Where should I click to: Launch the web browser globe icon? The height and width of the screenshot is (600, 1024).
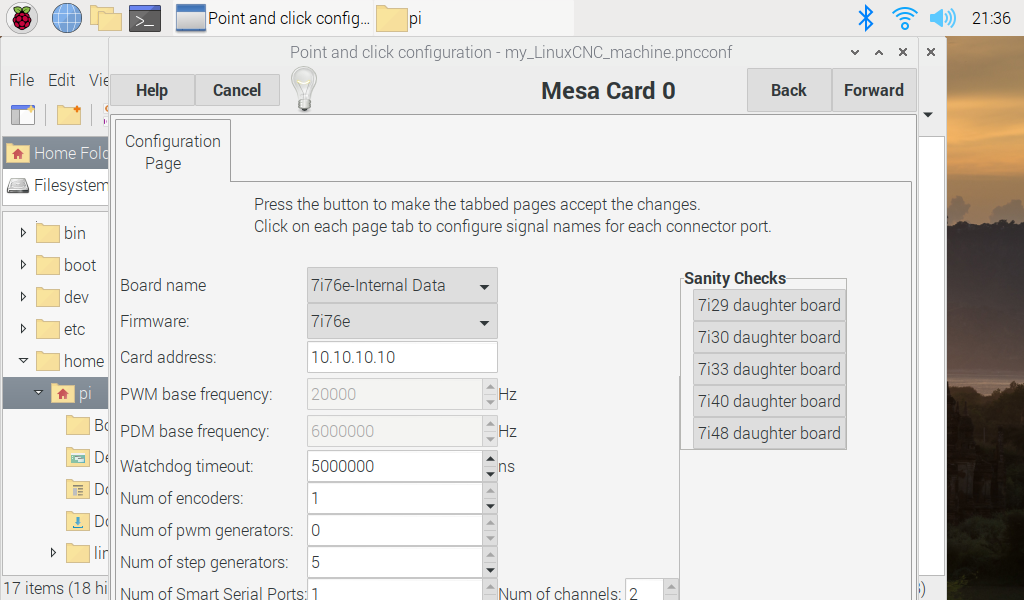[x=67, y=18]
